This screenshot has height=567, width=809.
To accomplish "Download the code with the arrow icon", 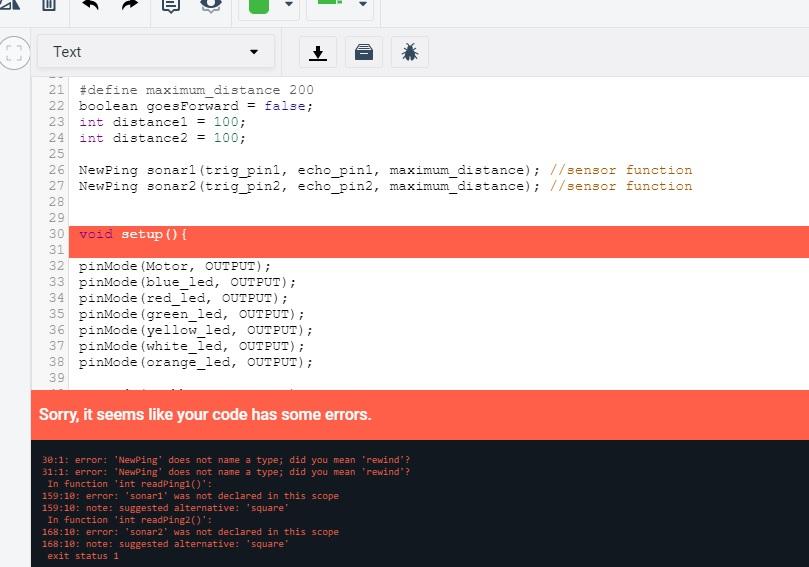I will [x=318, y=52].
